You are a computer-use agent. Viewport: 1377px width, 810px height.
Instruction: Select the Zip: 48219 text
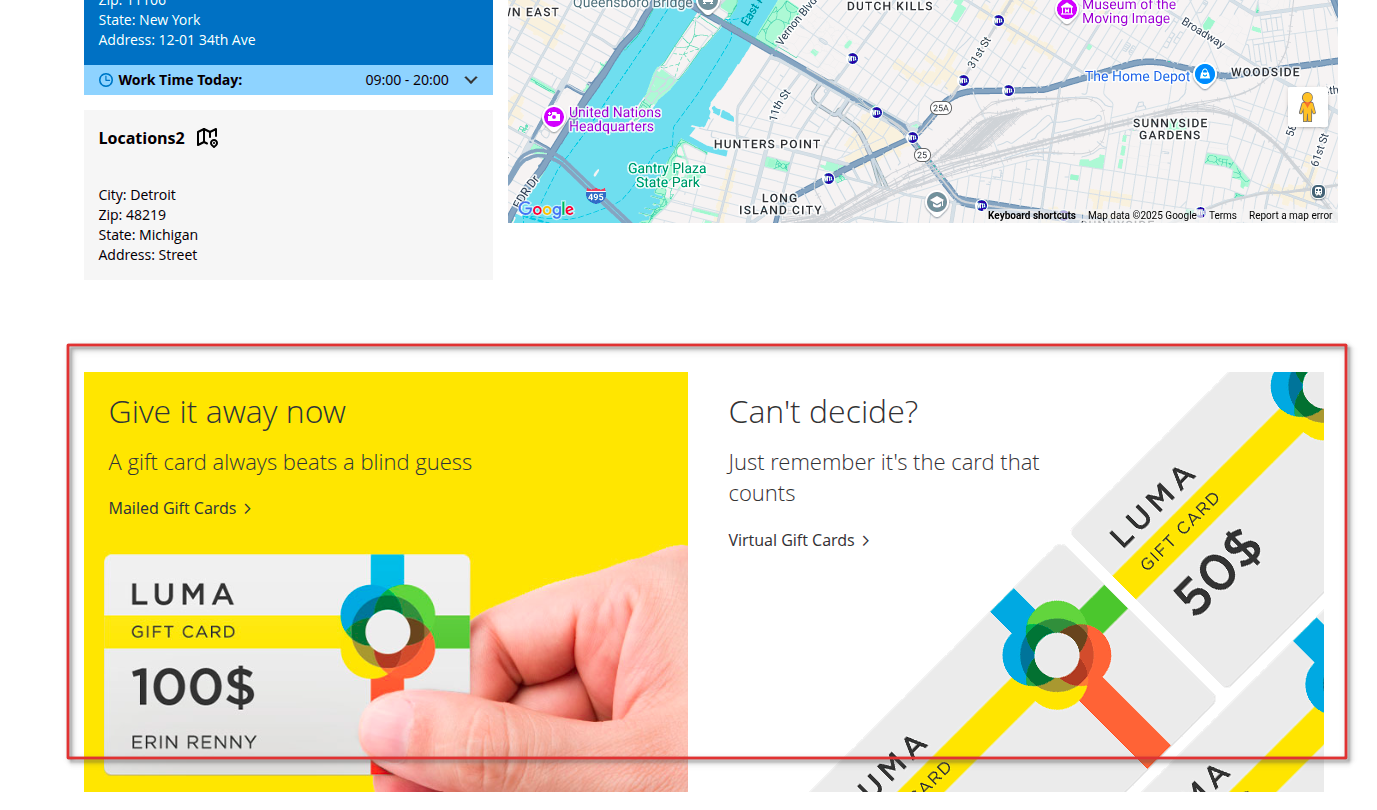[132, 215]
